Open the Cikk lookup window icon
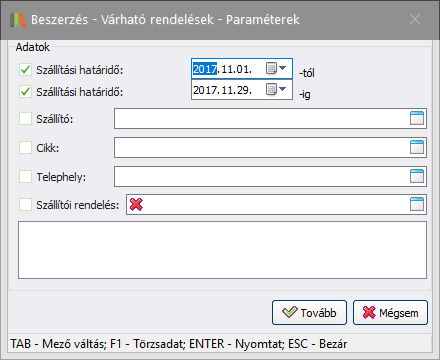Image resolution: width=440 pixels, height=360 pixels. click(417, 147)
